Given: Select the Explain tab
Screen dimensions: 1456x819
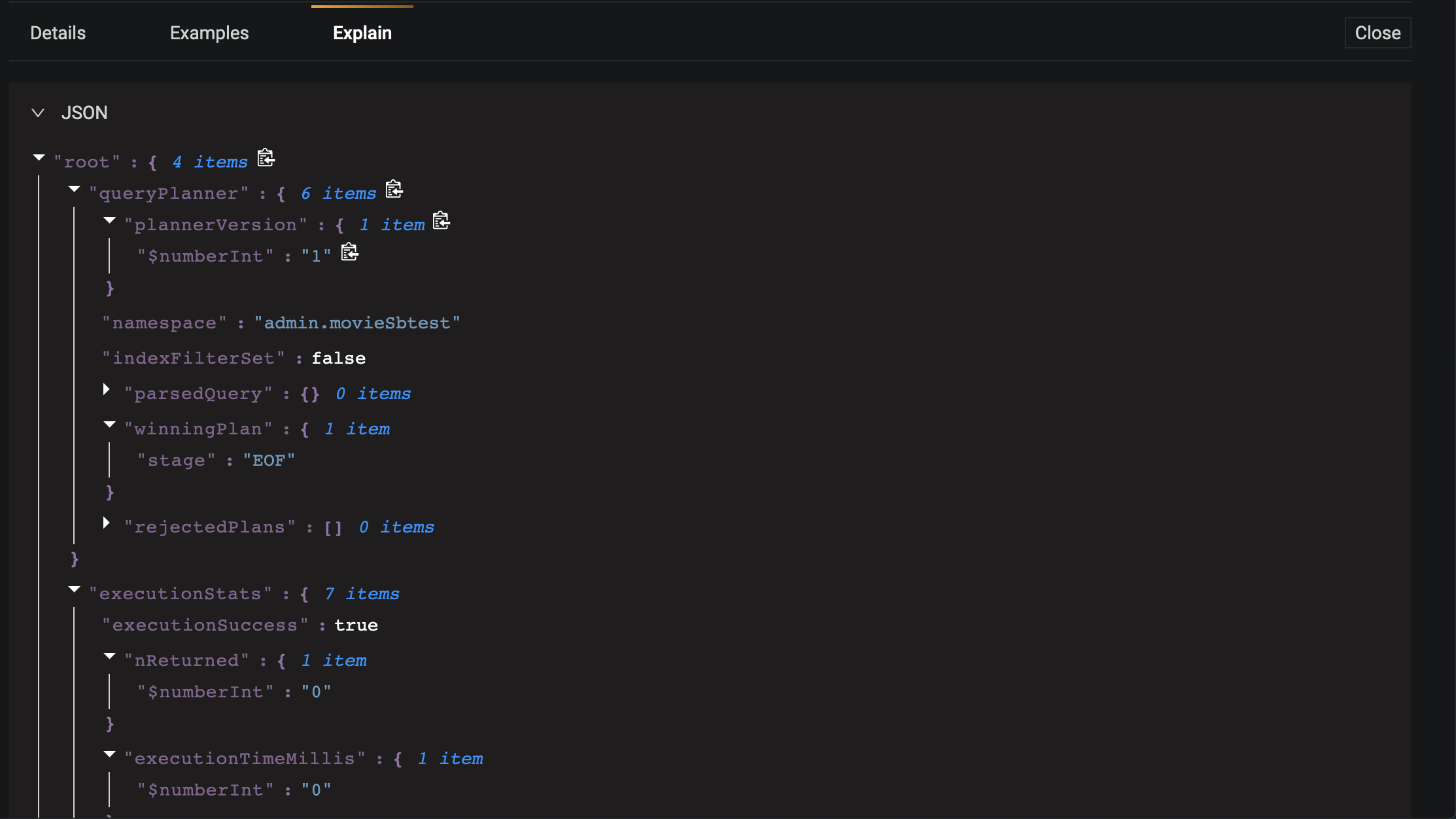Looking at the screenshot, I should [362, 33].
